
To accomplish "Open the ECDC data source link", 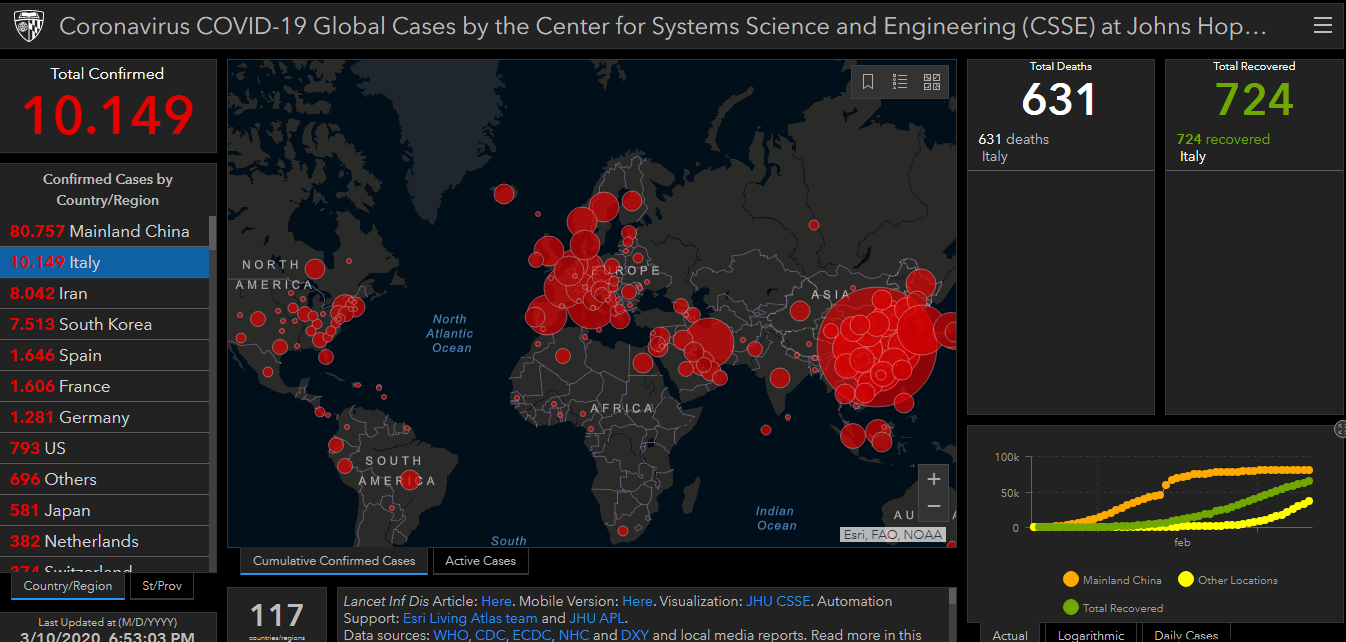I will click(x=532, y=635).
